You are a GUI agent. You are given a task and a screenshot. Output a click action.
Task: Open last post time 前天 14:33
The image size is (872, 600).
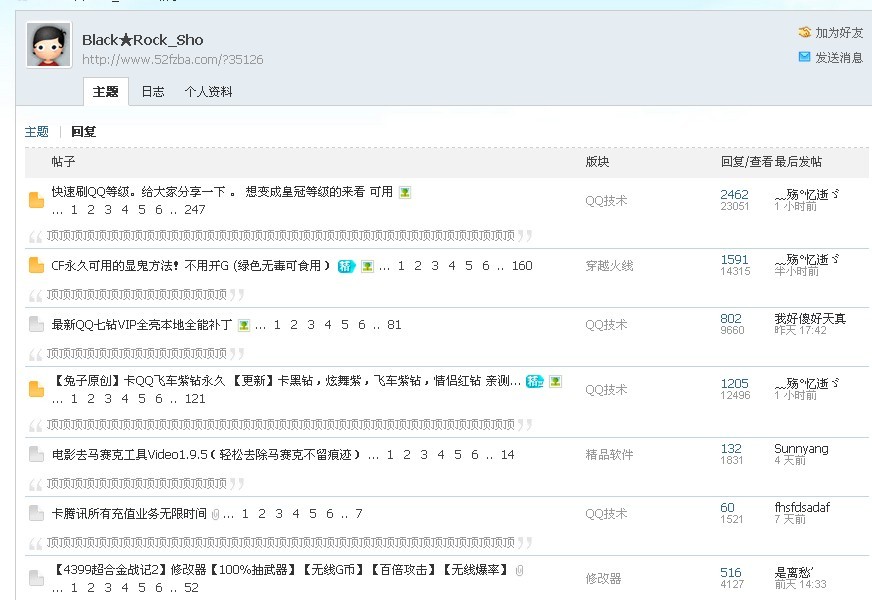pos(800,584)
